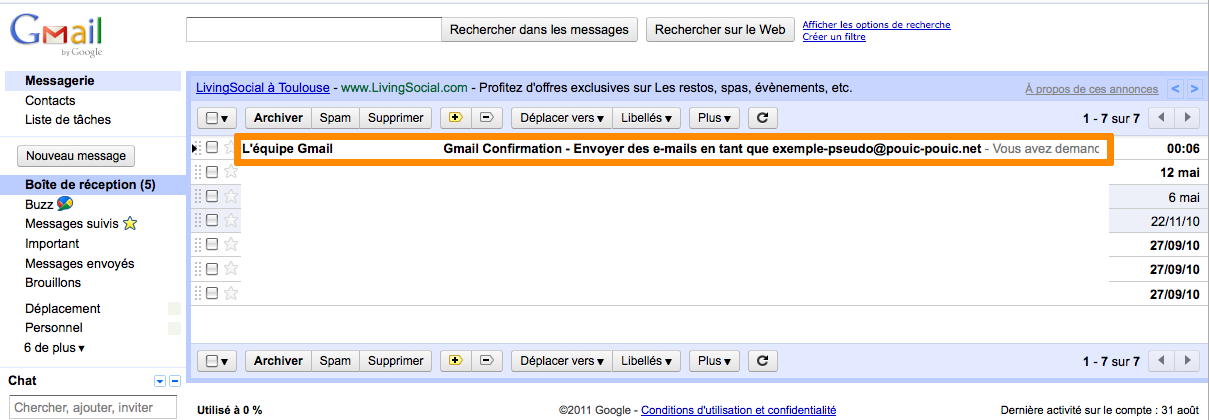Viewport: 1209px width, 420px height.
Task: Go to newer messages arrow, bottom toolbar
Action: point(1161,361)
